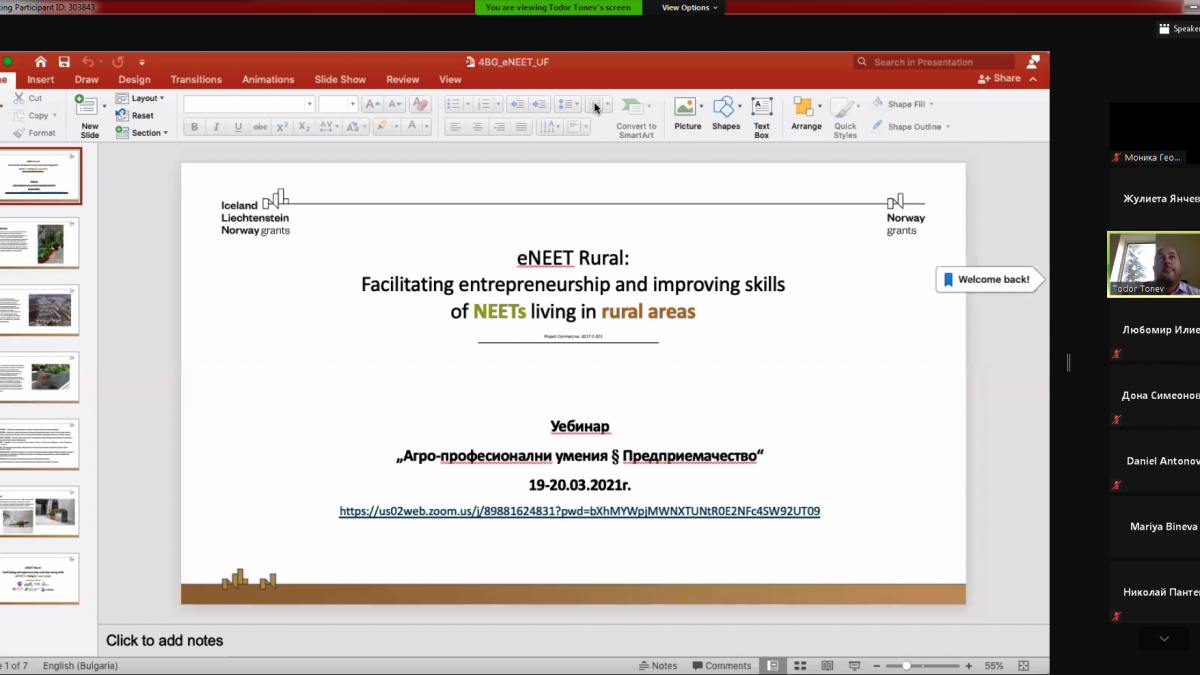Switch to the Transitions tab
The image size is (1200, 675).
[x=196, y=80]
